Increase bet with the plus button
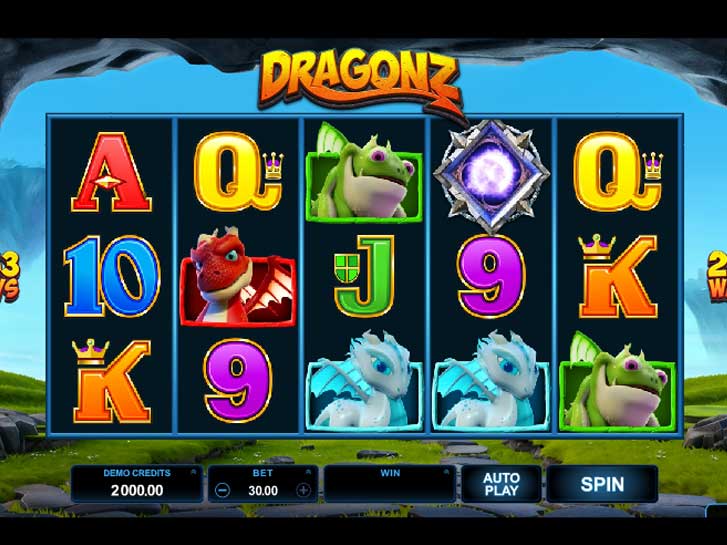Screen dimensions: 727x545 point(303,490)
